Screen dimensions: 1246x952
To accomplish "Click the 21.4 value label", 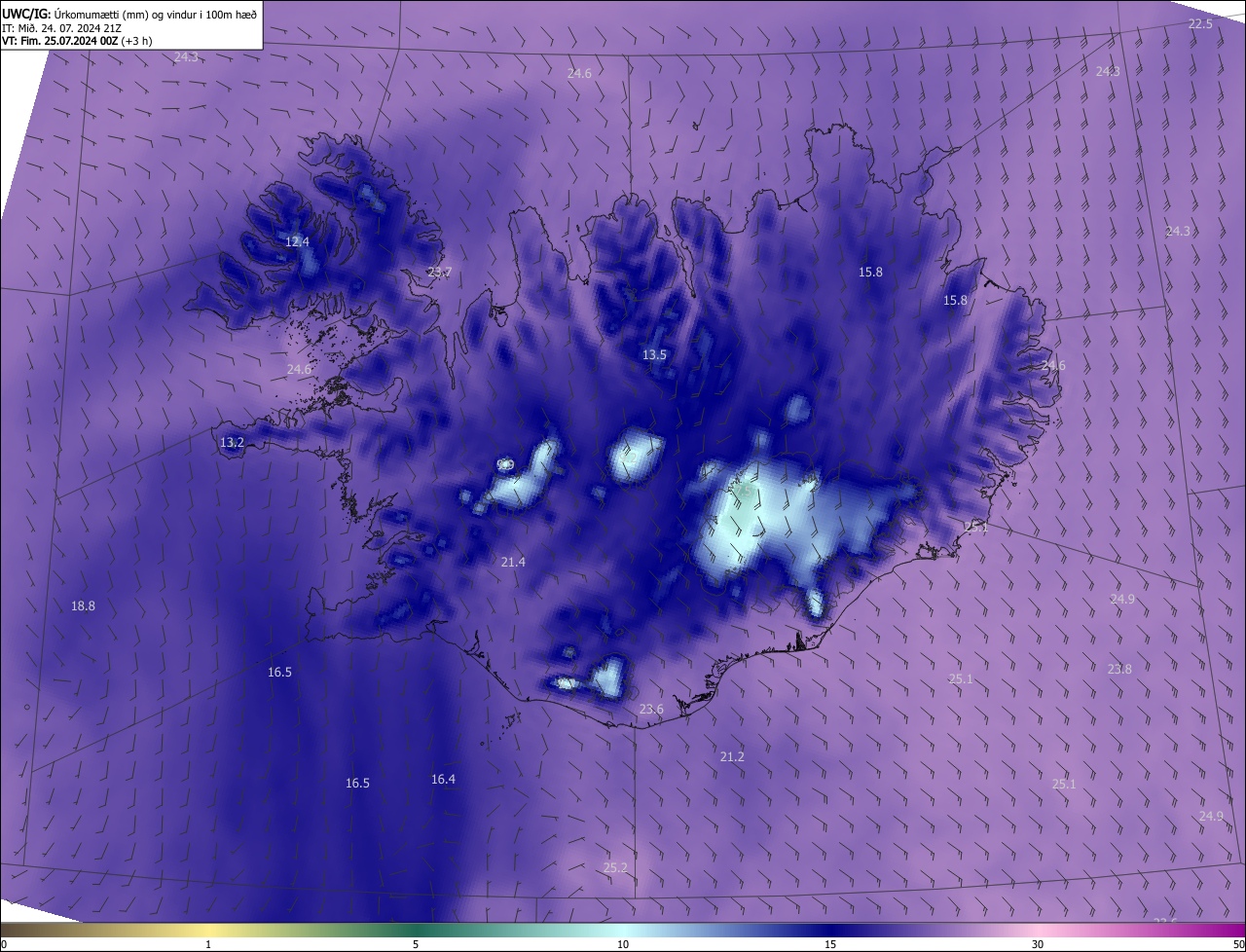I will [x=513, y=562].
